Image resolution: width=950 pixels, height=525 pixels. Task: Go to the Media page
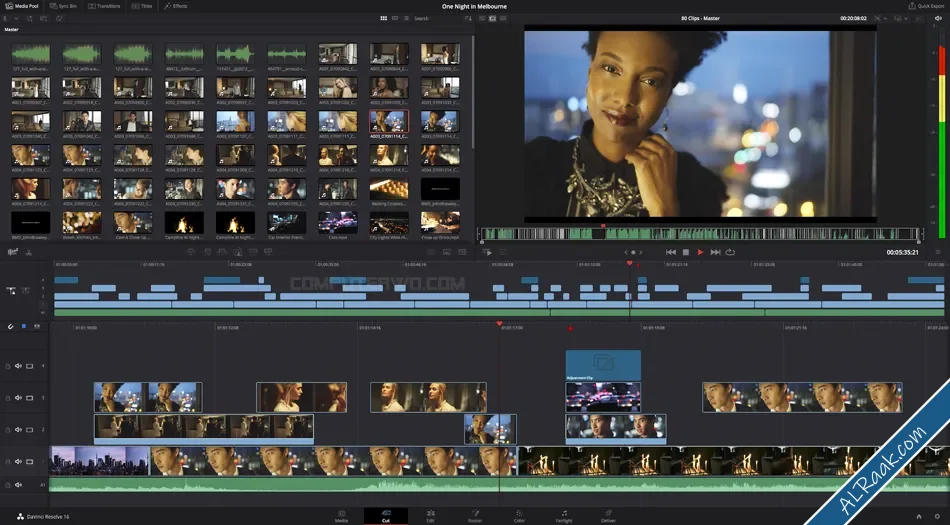(341, 516)
